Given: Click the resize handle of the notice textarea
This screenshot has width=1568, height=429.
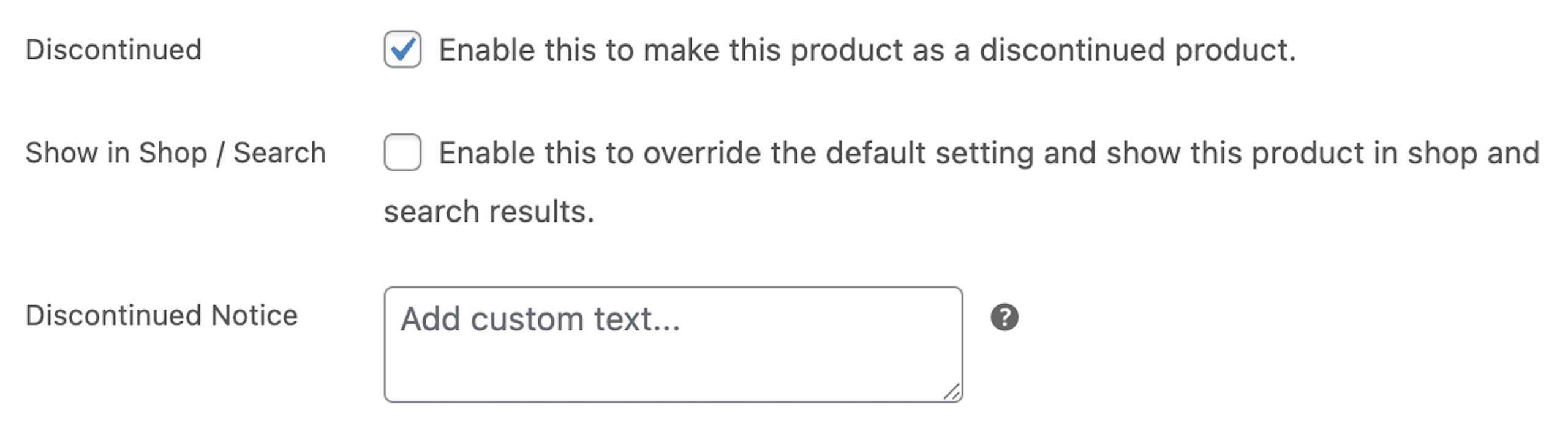Looking at the screenshot, I should click(952, 392).
